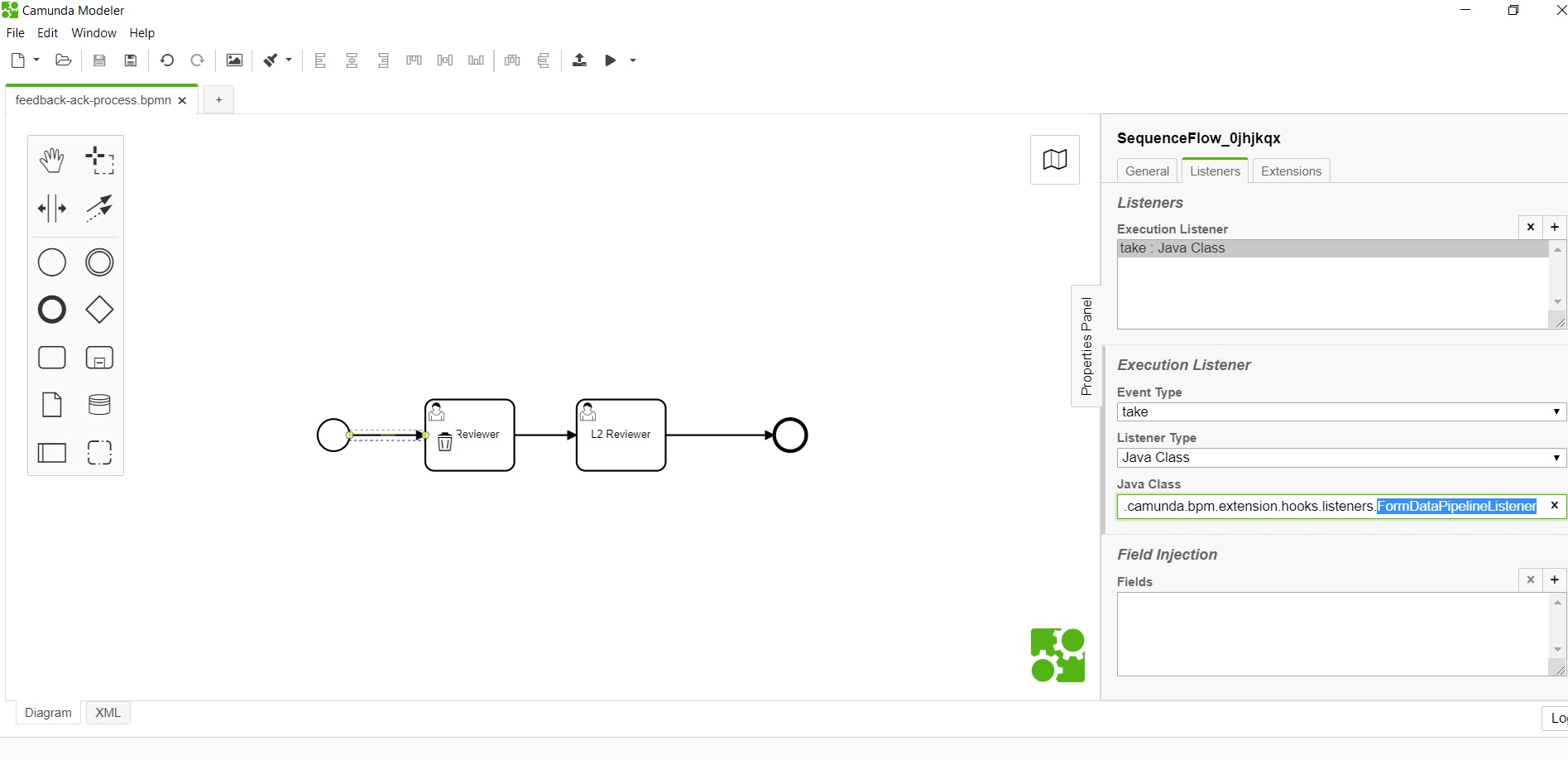Select the intermediate event shape in palette
This screenshot has width=1568, height=760.
click(x=100, y=262)
